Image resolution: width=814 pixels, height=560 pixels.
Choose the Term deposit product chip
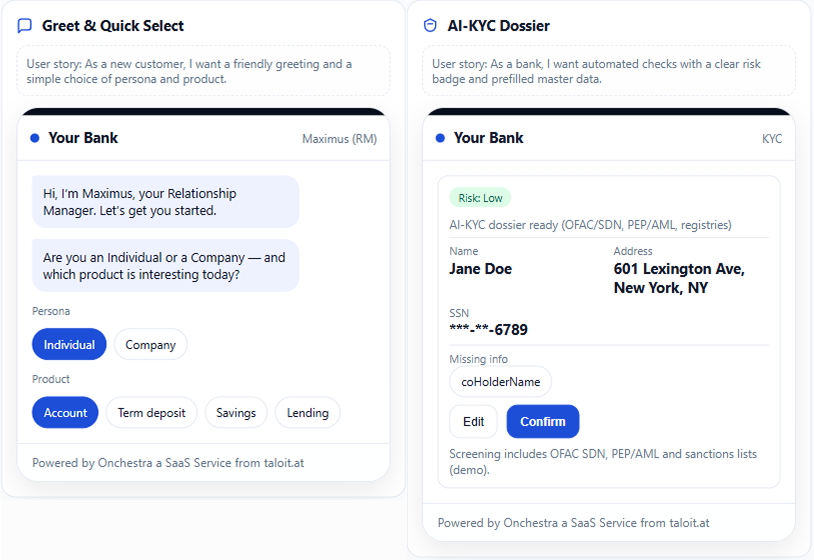151,412
